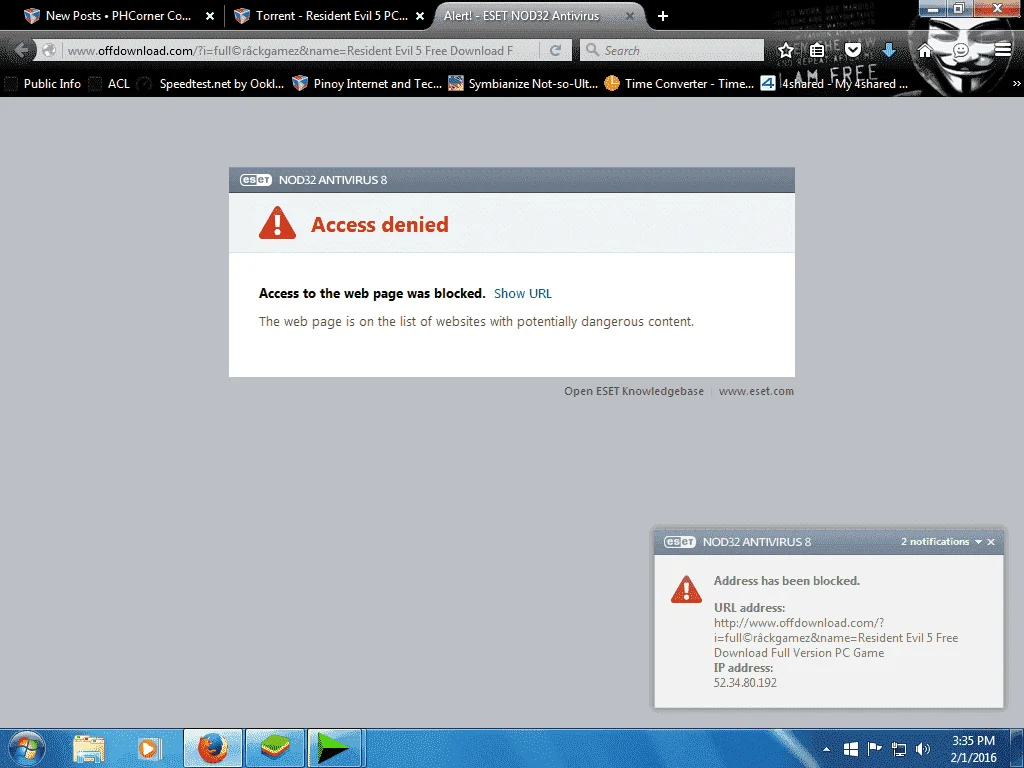The image size is (1024, 768).
Task: Click Show URL link
Action: 522,293
